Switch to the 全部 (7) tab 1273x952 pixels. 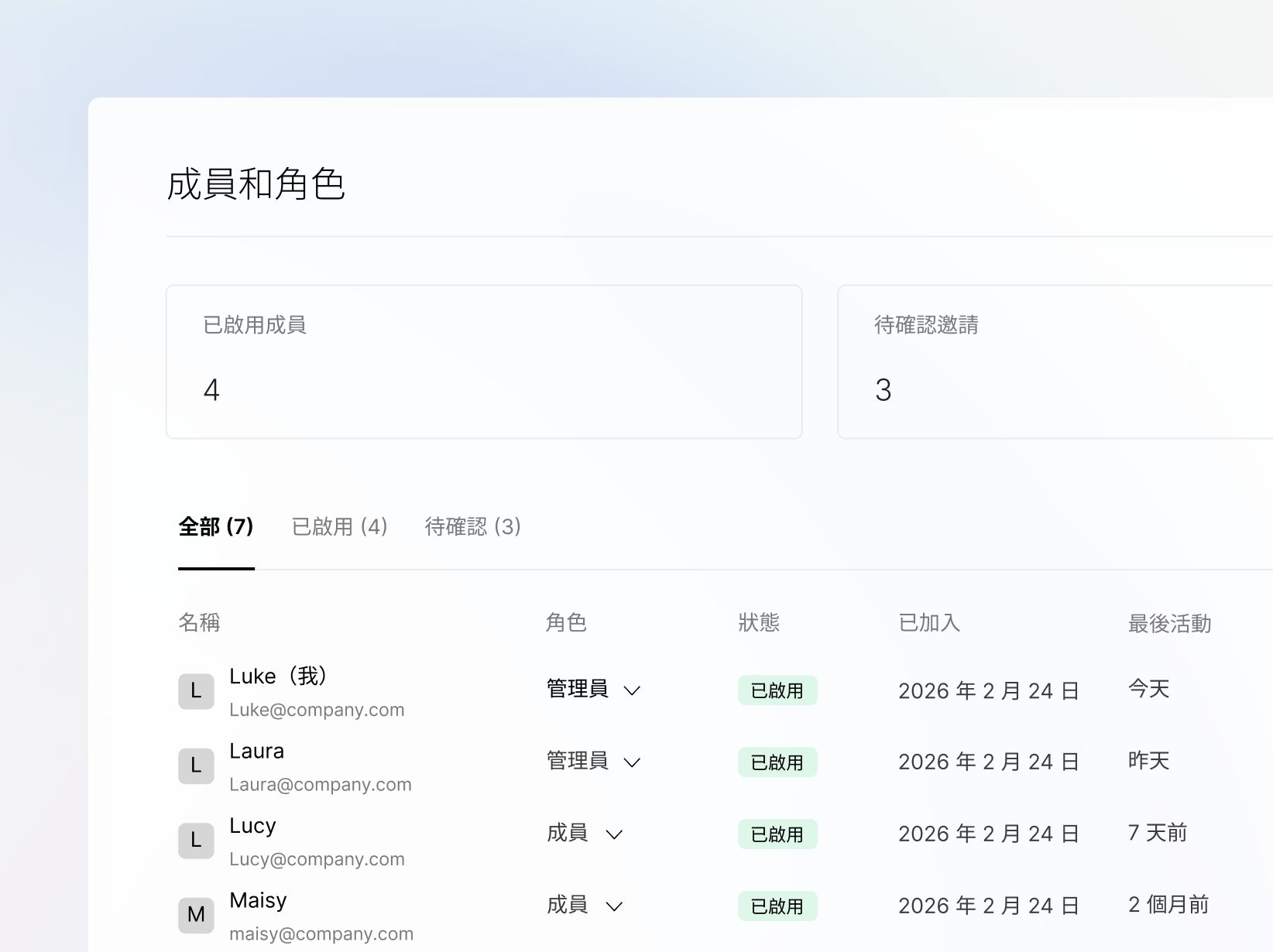[x=216, y=527]
